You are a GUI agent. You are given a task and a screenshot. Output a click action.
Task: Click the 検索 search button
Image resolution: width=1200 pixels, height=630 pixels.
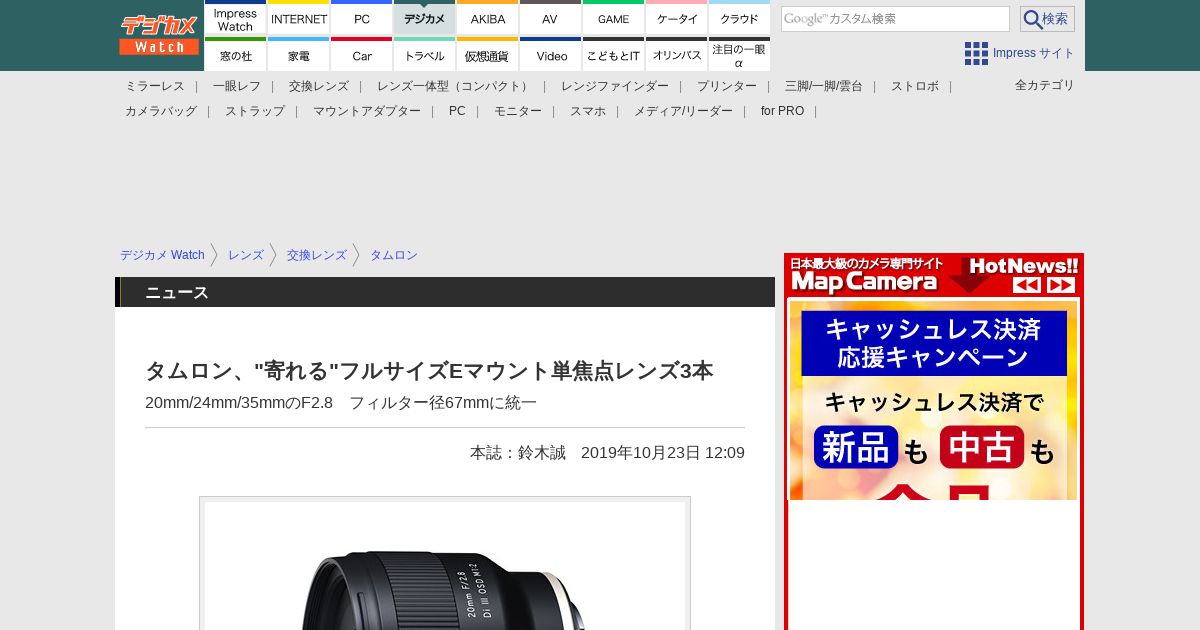[x=1047, y=19]
